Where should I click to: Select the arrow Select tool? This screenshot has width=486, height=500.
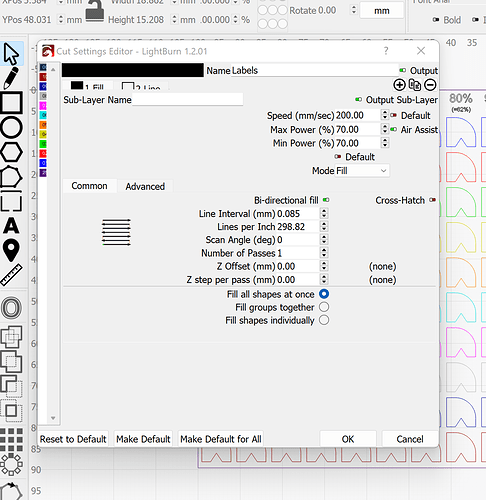click(12, 54)
